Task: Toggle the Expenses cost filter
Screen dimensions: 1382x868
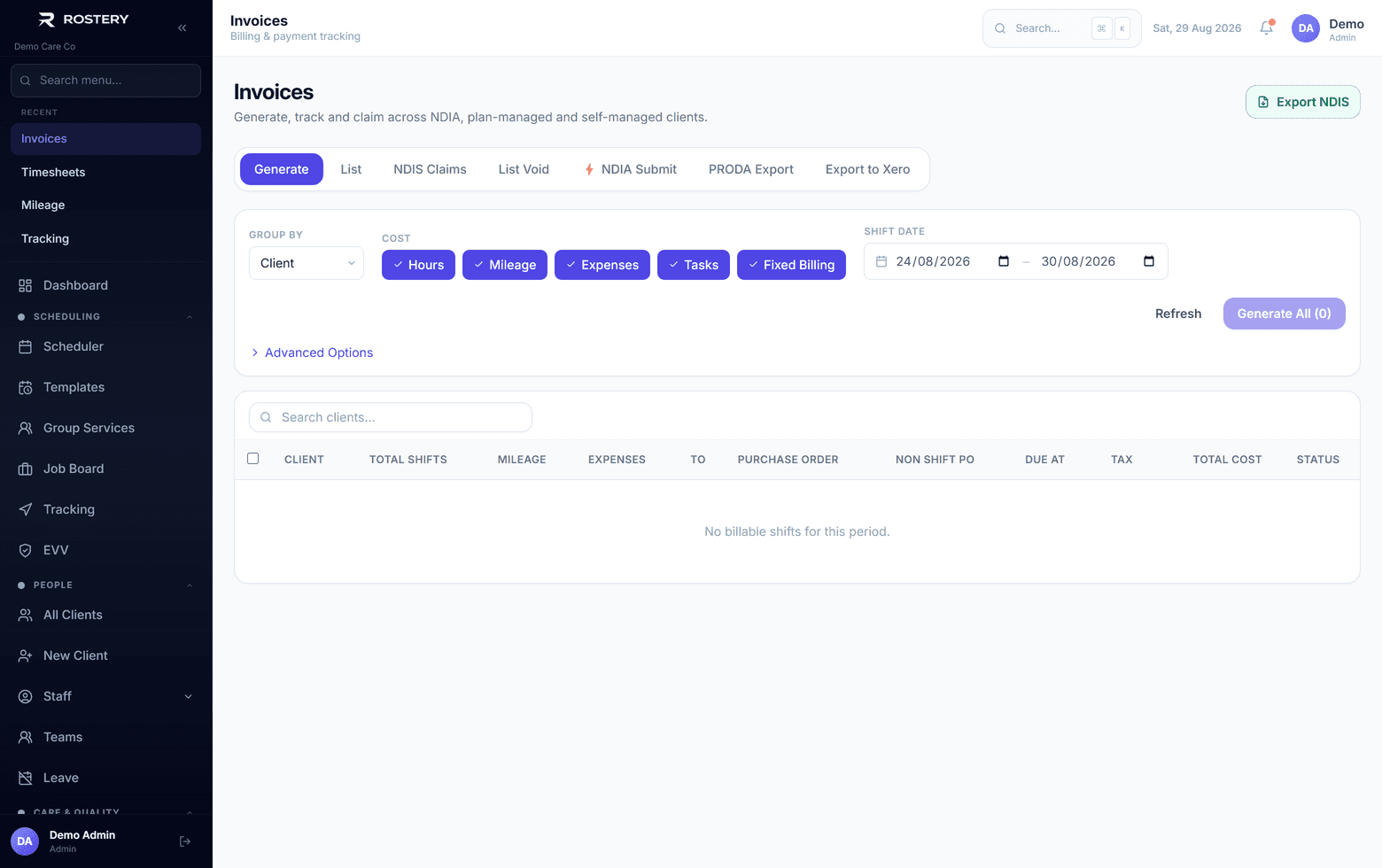Action: (x=602, y=265)
